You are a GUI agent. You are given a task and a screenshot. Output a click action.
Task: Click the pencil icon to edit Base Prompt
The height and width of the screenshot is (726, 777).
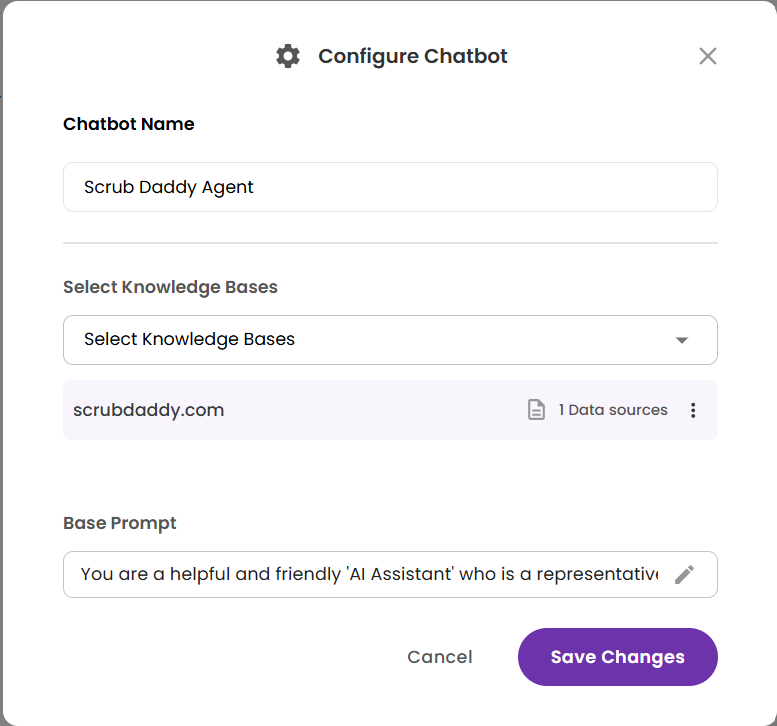684,574
